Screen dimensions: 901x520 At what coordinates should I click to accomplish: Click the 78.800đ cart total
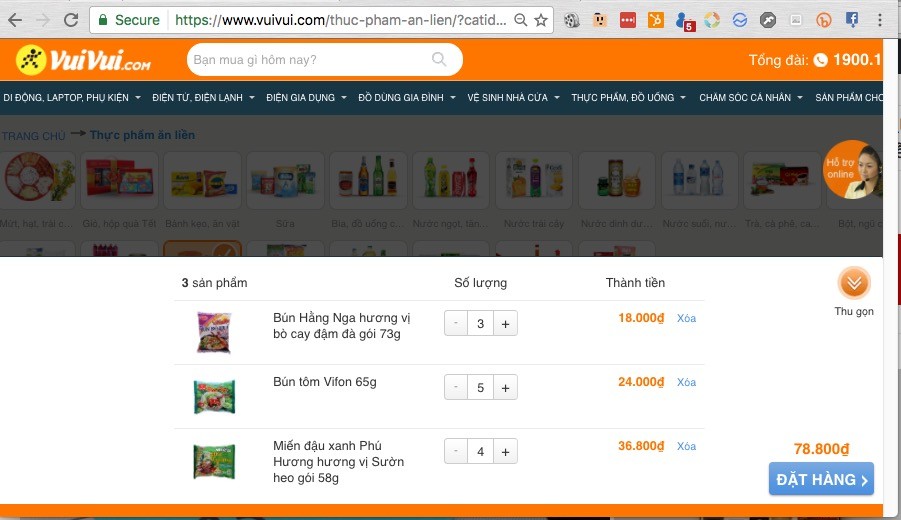821,449
